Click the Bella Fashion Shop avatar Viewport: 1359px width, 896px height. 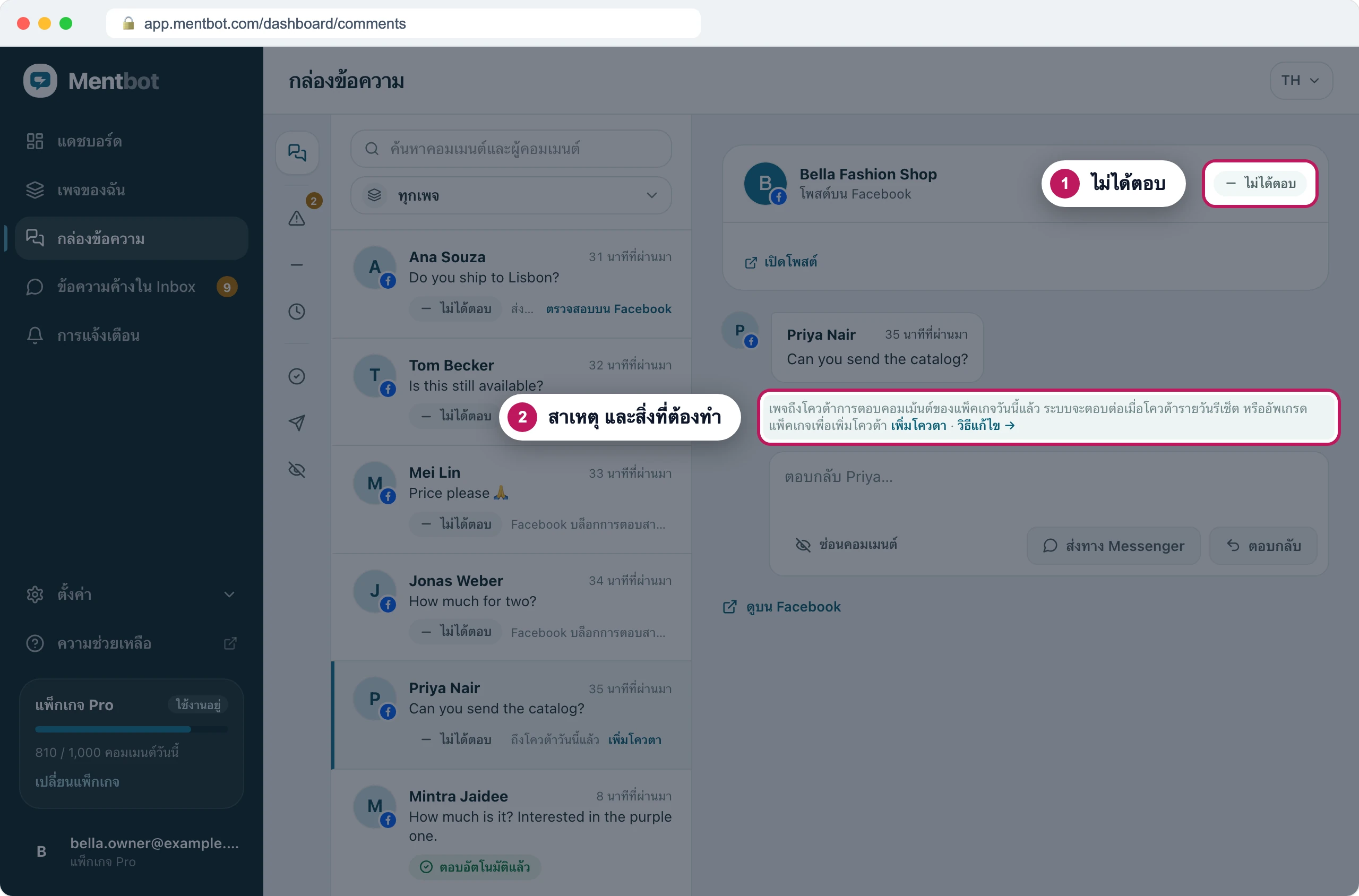pyautogui.click(x=764, y=184)
